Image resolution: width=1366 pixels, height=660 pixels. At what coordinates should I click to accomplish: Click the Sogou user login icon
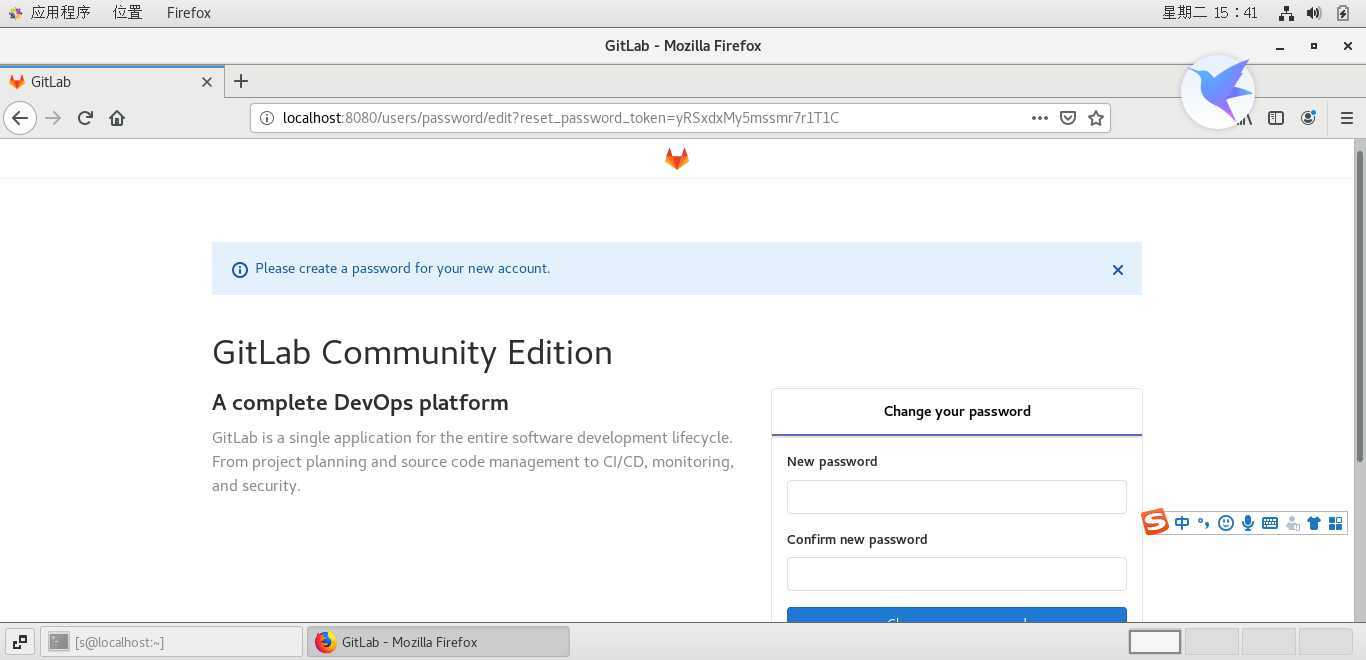[1292, 523]
